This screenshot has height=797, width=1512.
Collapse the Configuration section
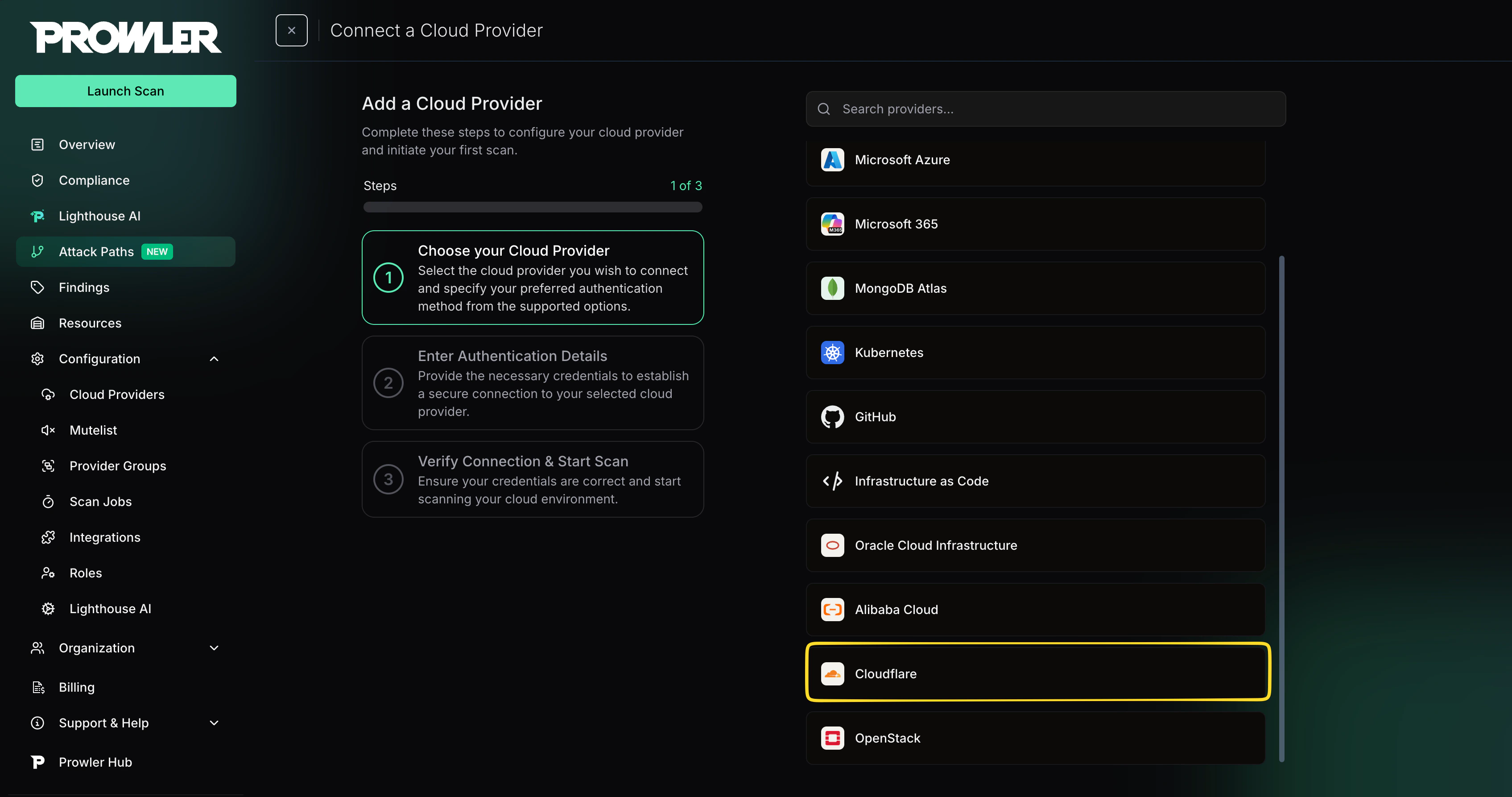click(214, 359)
